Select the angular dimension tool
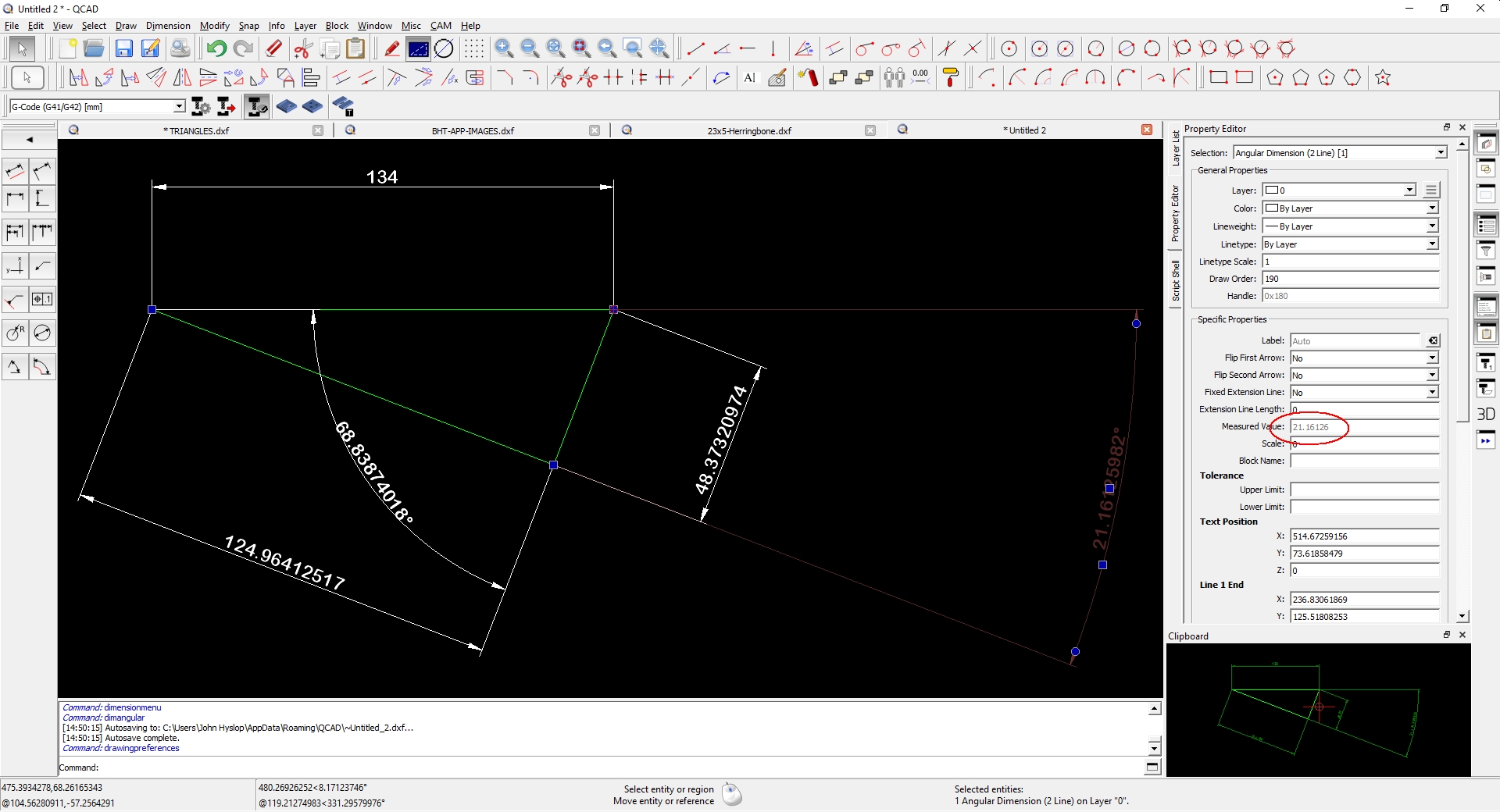 (15, 367)
